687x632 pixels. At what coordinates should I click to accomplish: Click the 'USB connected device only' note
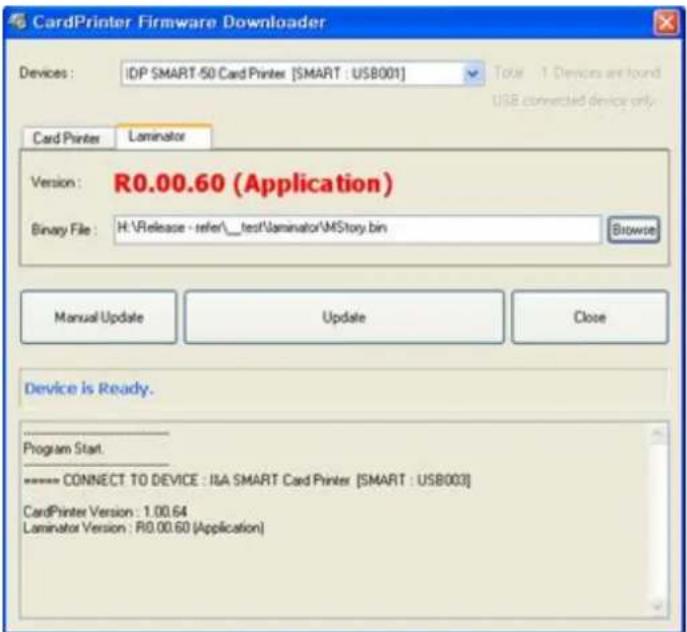574,100
